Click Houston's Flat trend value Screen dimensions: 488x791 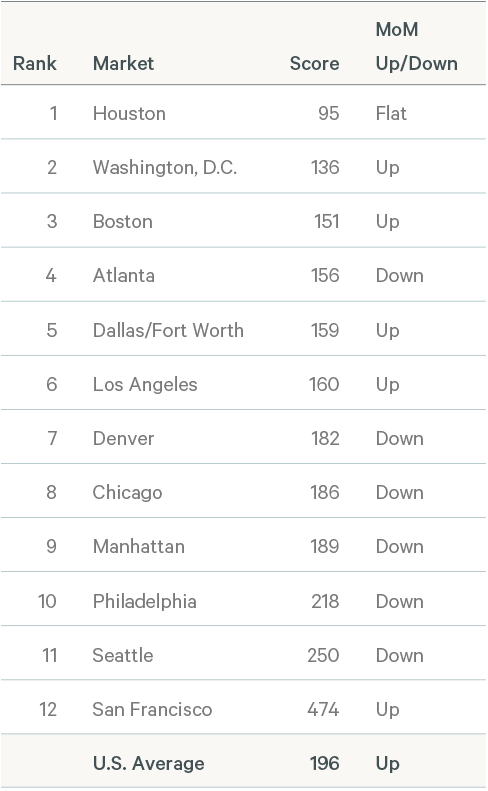pyautogui.click(x=391, y=114)
